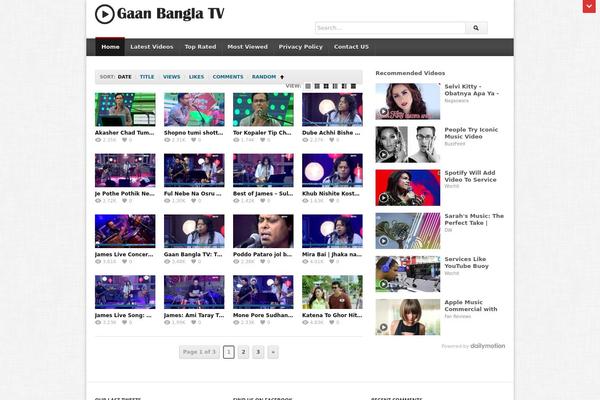The height and width of the screenshot is (400, 600).
Task: Click the heart icon under Dube Achhi Bishe
Action: point(331,140)
